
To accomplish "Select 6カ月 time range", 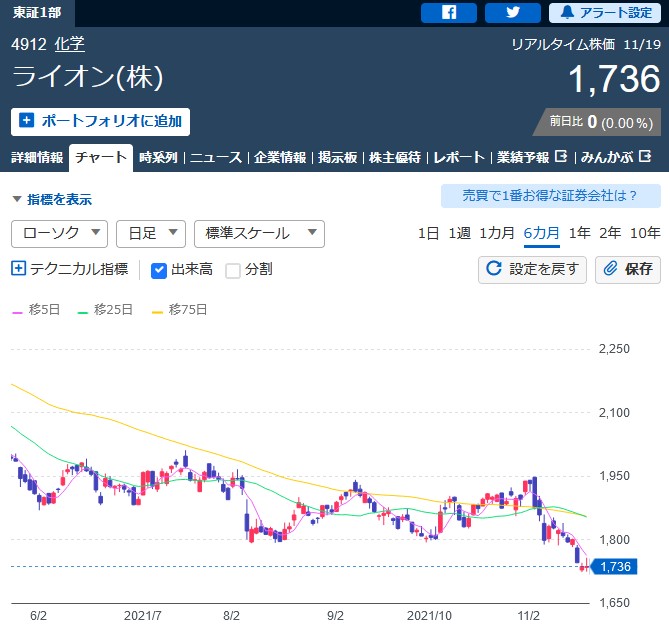I will pyautogui.click(x=541, y=233).
